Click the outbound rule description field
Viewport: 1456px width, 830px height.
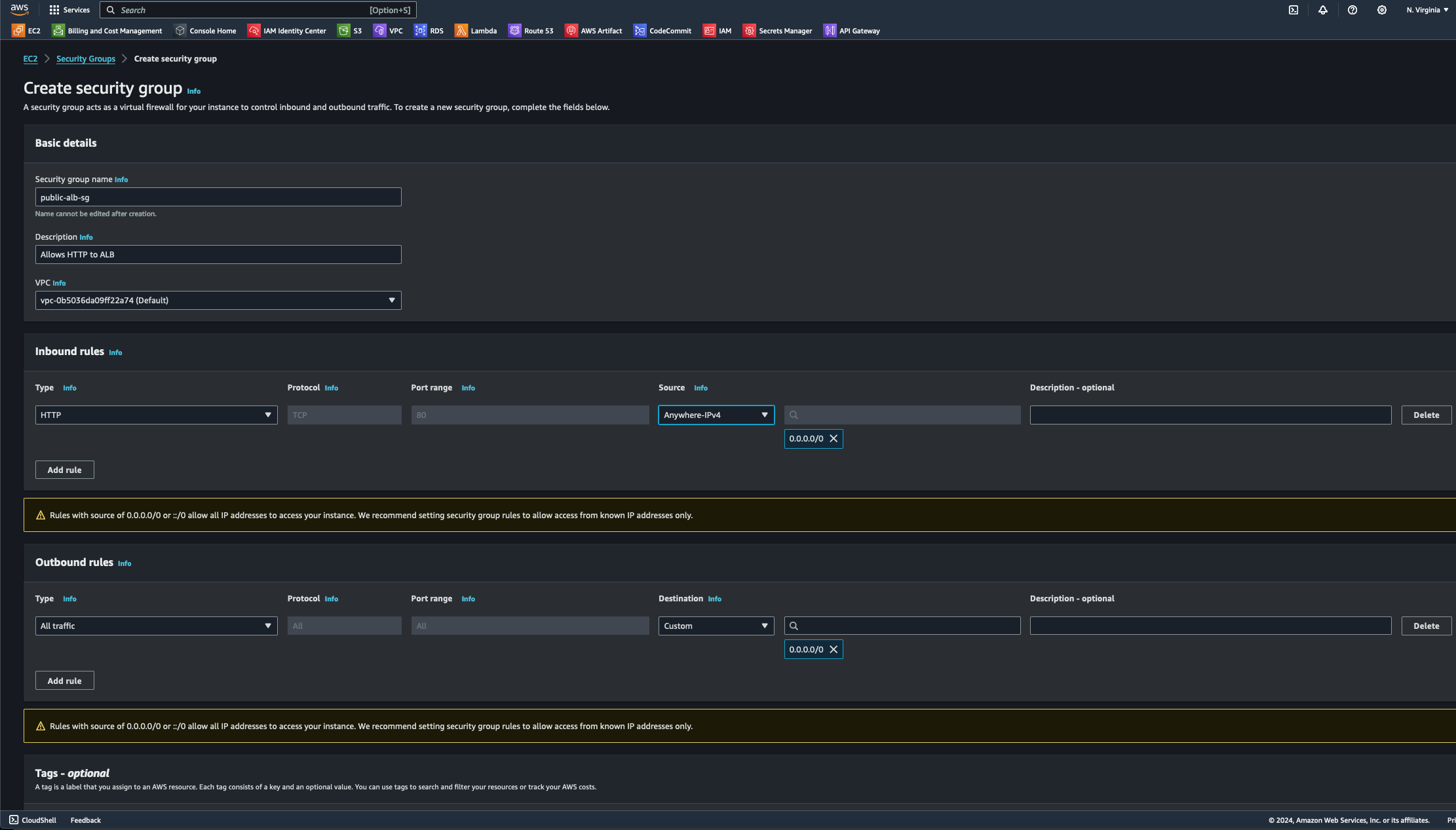[1210, 626]
